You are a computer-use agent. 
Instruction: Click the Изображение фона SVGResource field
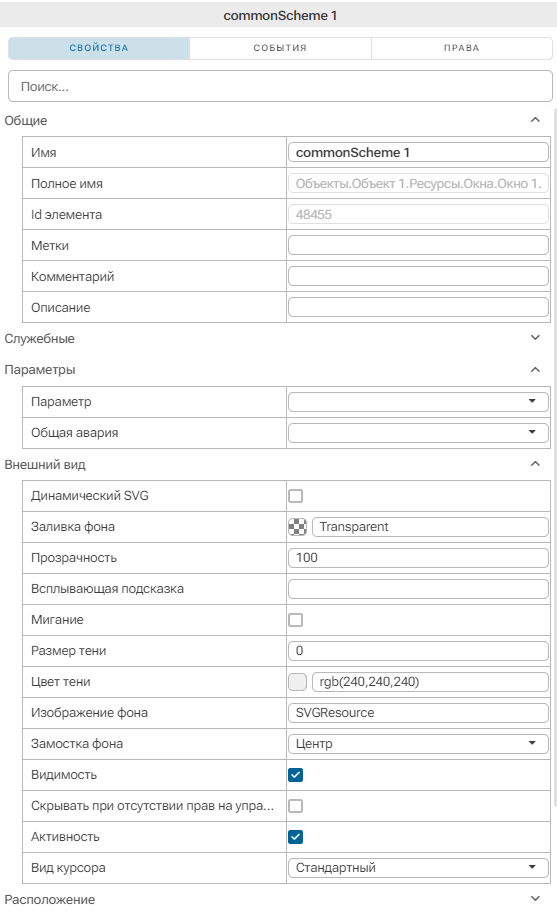tap(418, 713)
